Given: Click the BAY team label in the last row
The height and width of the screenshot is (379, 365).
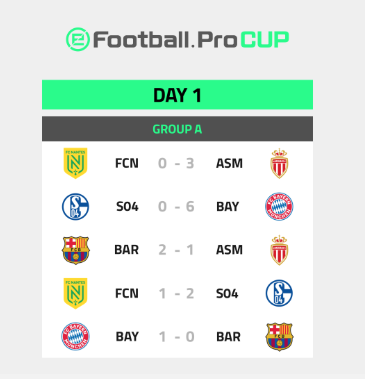Looking at the screenshot, I should coord(127,337).
